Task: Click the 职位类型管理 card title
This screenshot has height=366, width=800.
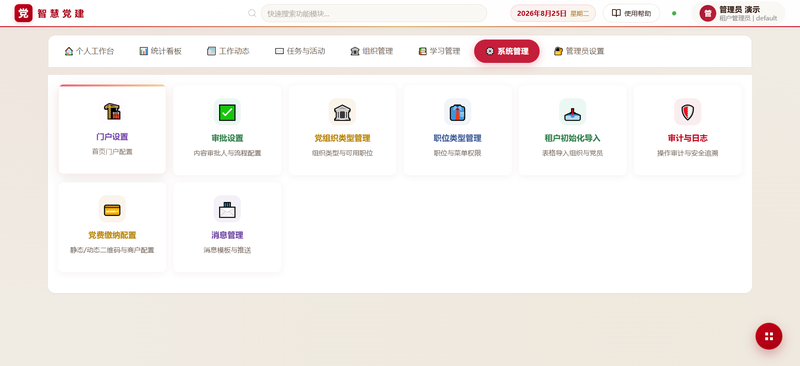Action: [458, 138]
